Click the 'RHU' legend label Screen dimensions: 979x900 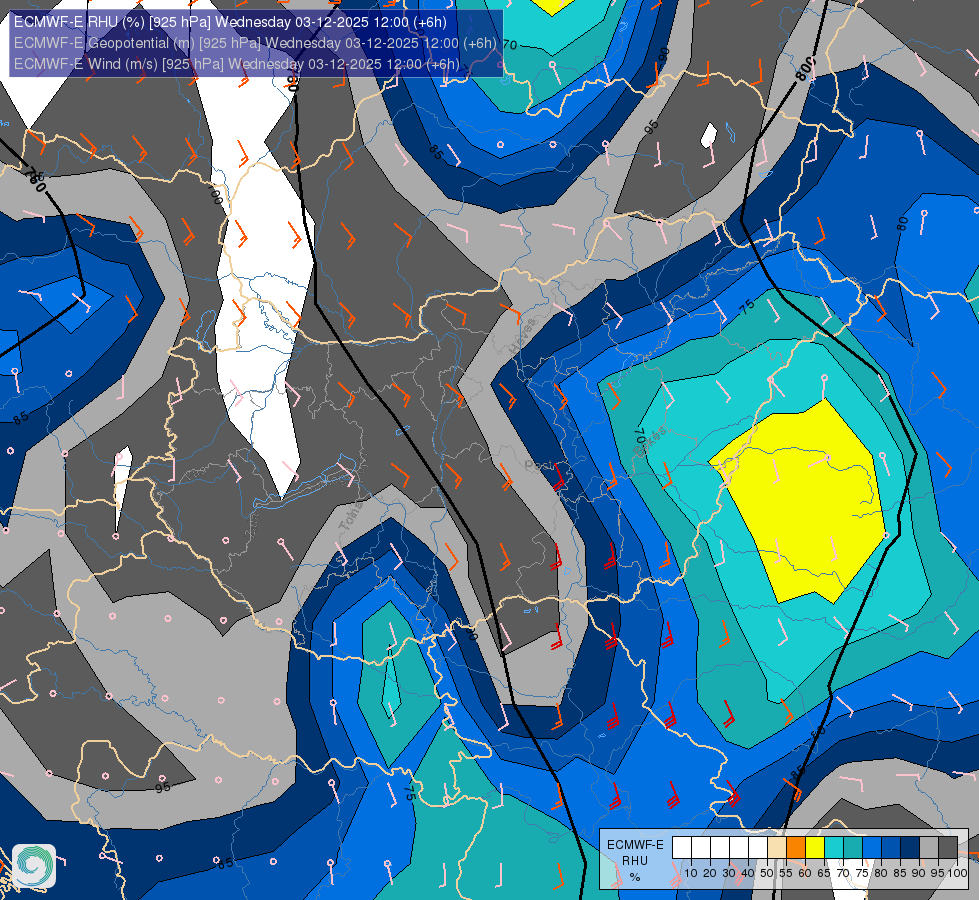(x=635, y=861)
